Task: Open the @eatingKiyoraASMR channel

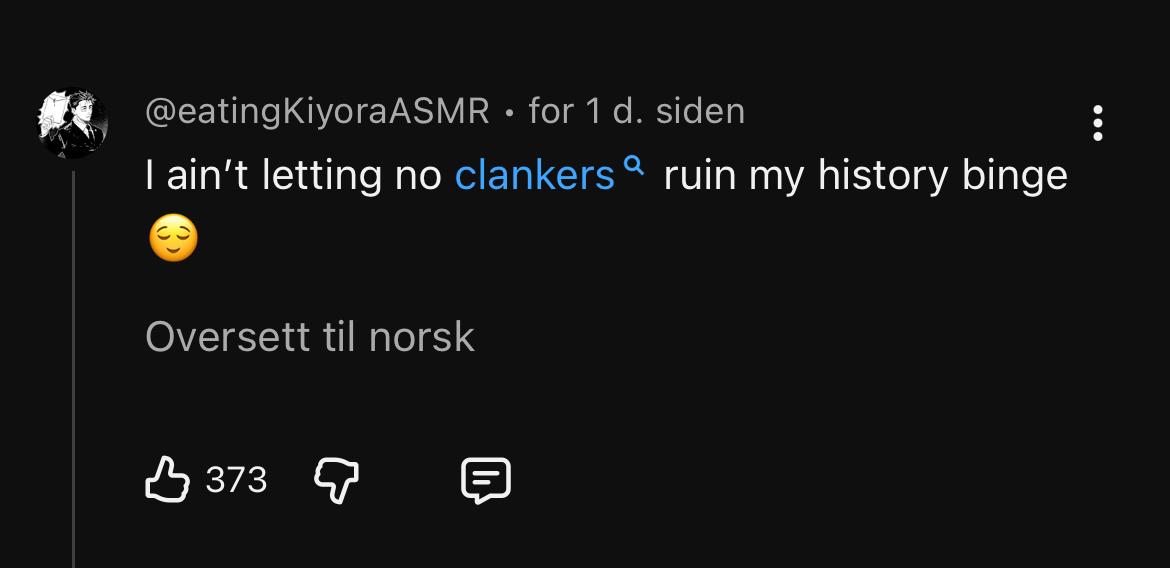Action: pyautogui.click(x=317, y=111)
